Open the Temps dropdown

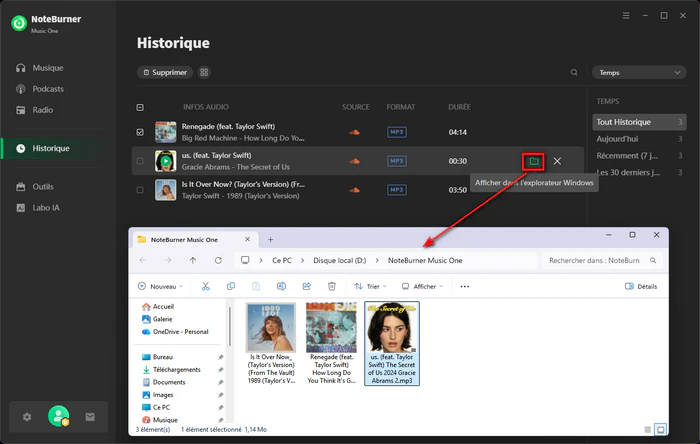tap(638, 73)
